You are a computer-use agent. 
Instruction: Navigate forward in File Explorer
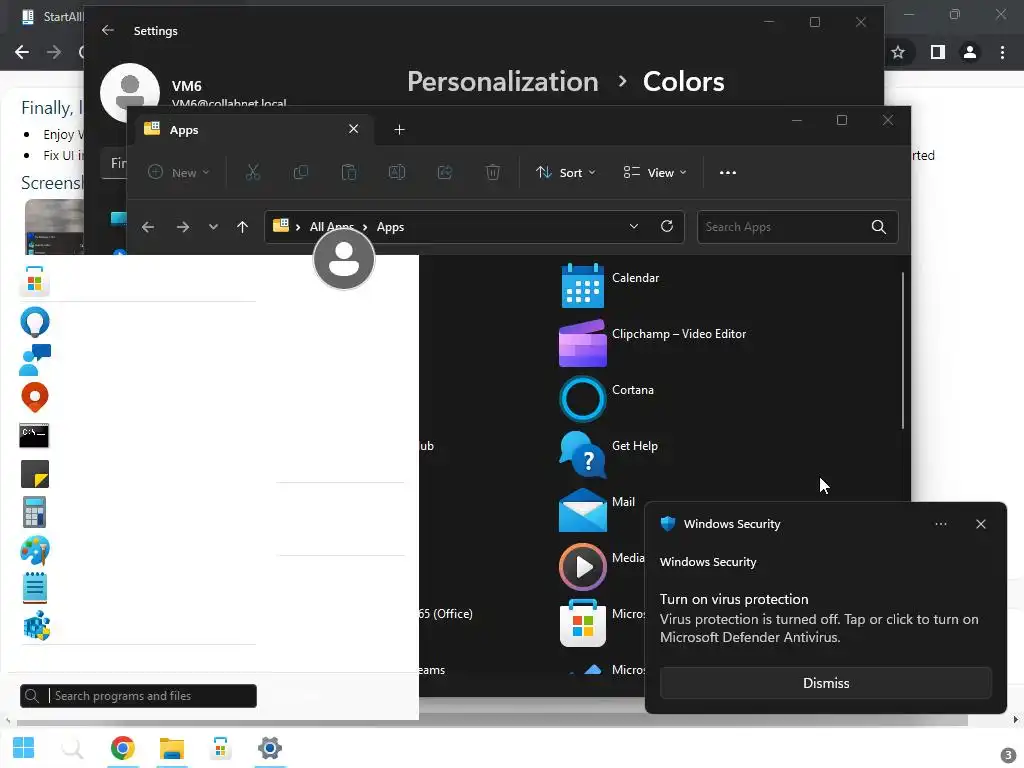[x=183, y=227]
